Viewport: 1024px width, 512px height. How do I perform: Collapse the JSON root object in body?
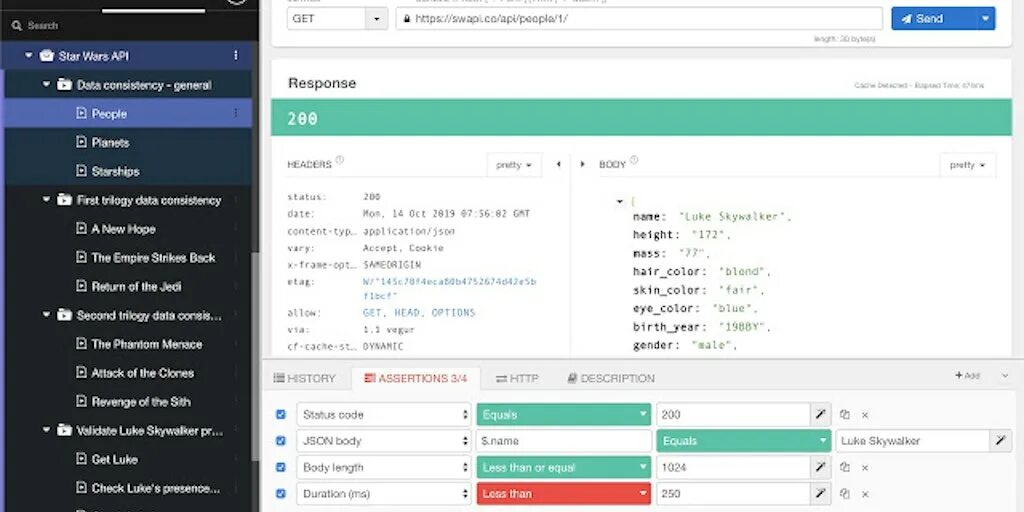tap(620, 202)
